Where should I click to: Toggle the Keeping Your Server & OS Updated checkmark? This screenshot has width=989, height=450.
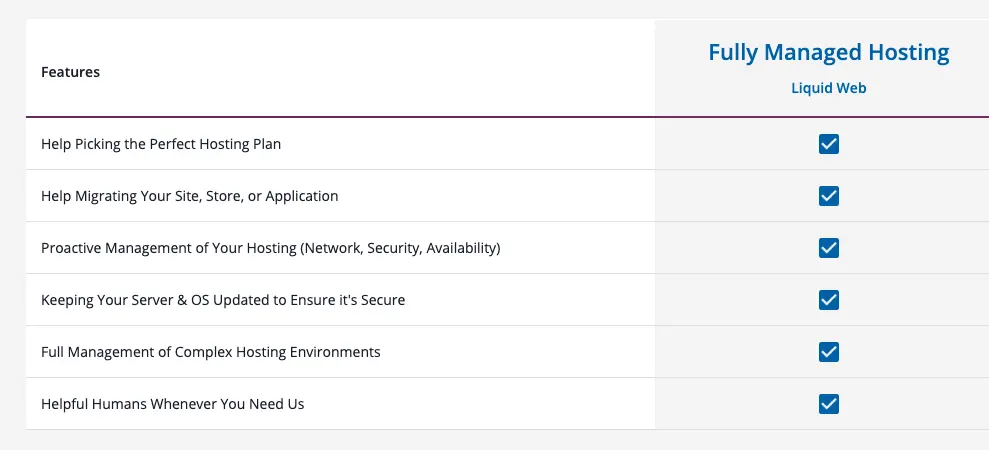click(x=829, y=300)
